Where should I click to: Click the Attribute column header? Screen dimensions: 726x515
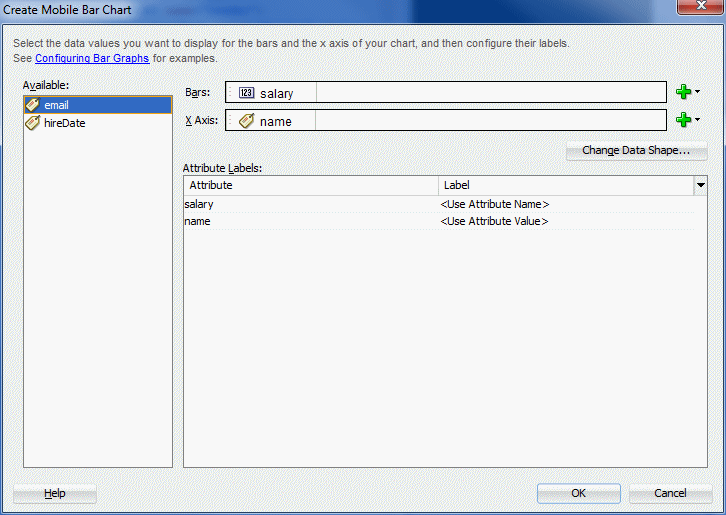(311, 185)
